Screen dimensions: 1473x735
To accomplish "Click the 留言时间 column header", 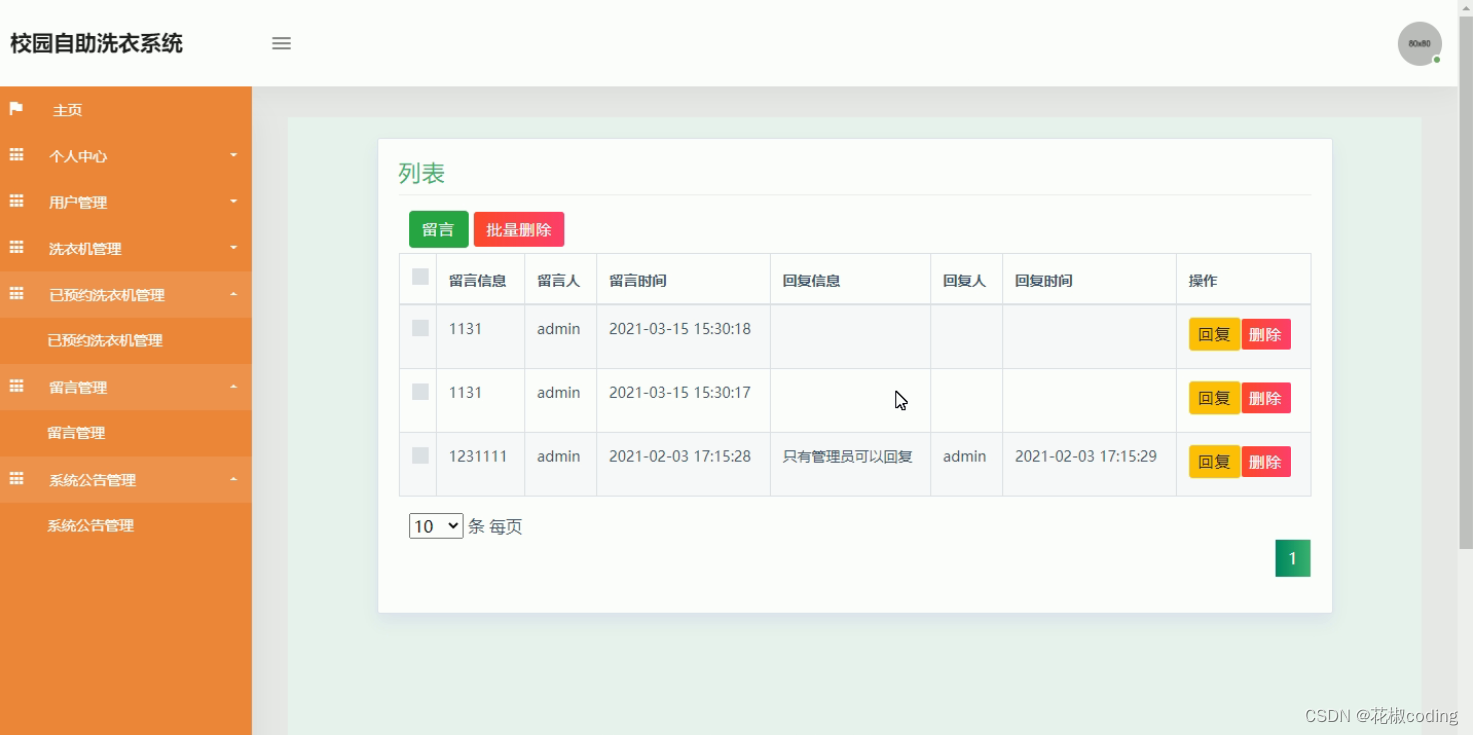I will click(638, 281).
